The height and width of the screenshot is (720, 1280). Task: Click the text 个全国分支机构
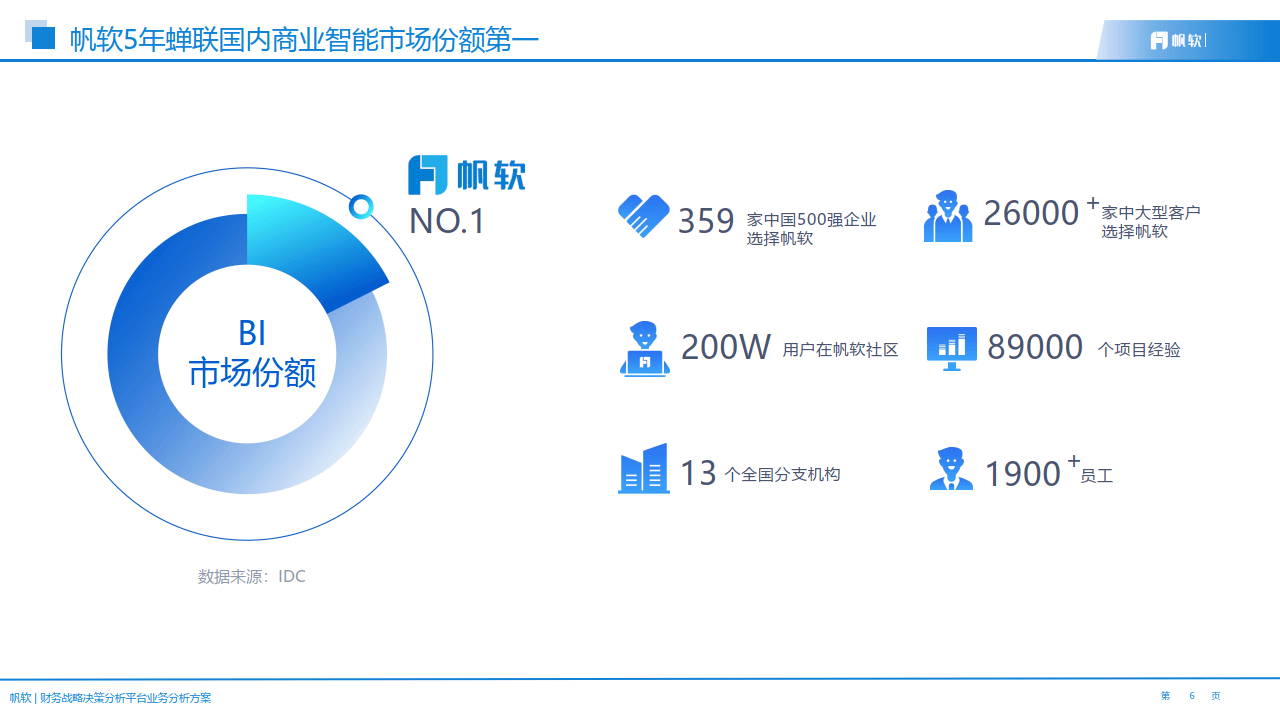click(x=783, y=474)
